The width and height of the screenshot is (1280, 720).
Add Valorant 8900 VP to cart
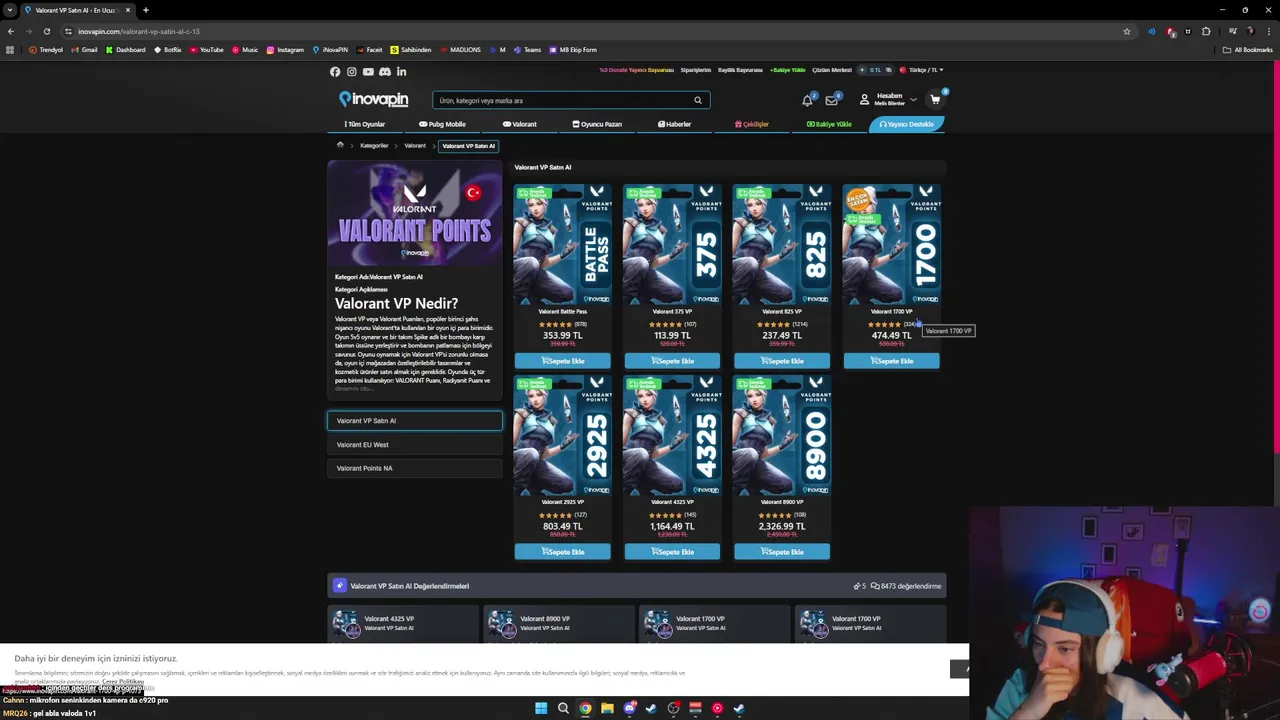click(x=782, y=552)
